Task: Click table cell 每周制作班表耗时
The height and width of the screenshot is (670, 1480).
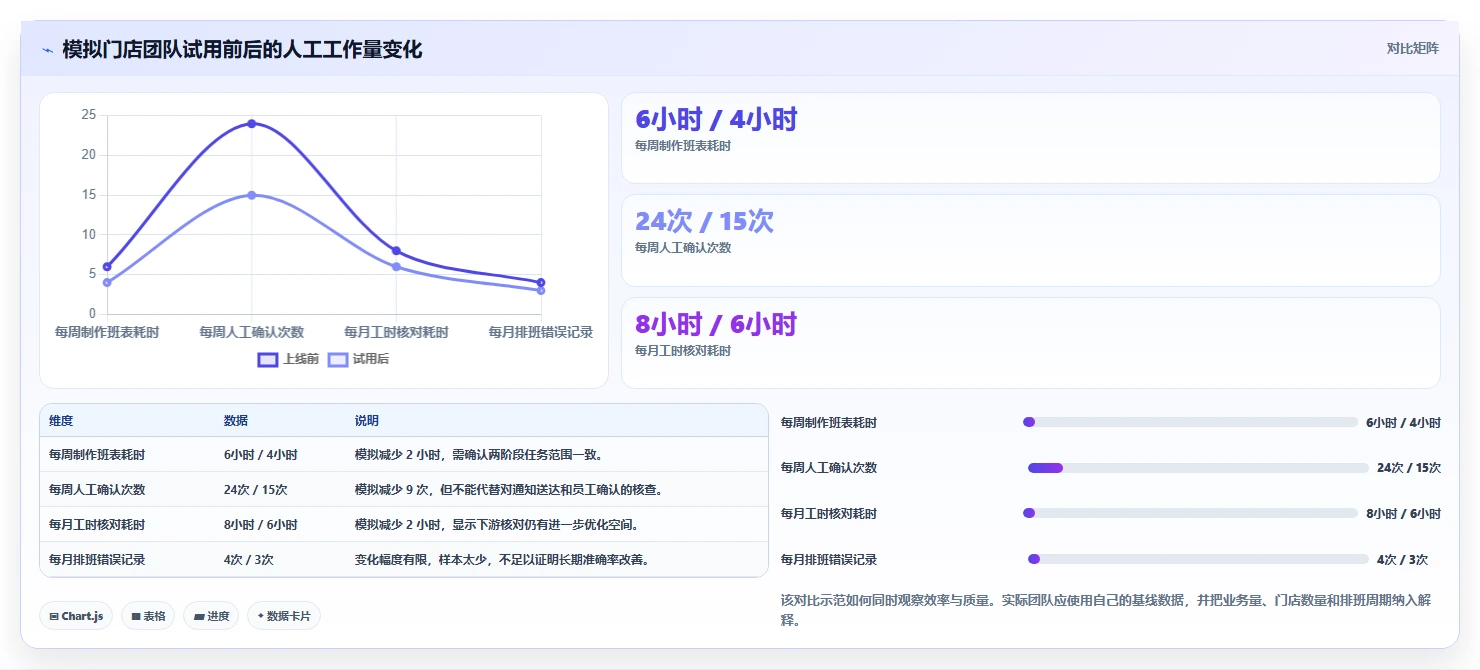Action: point(97,455)
